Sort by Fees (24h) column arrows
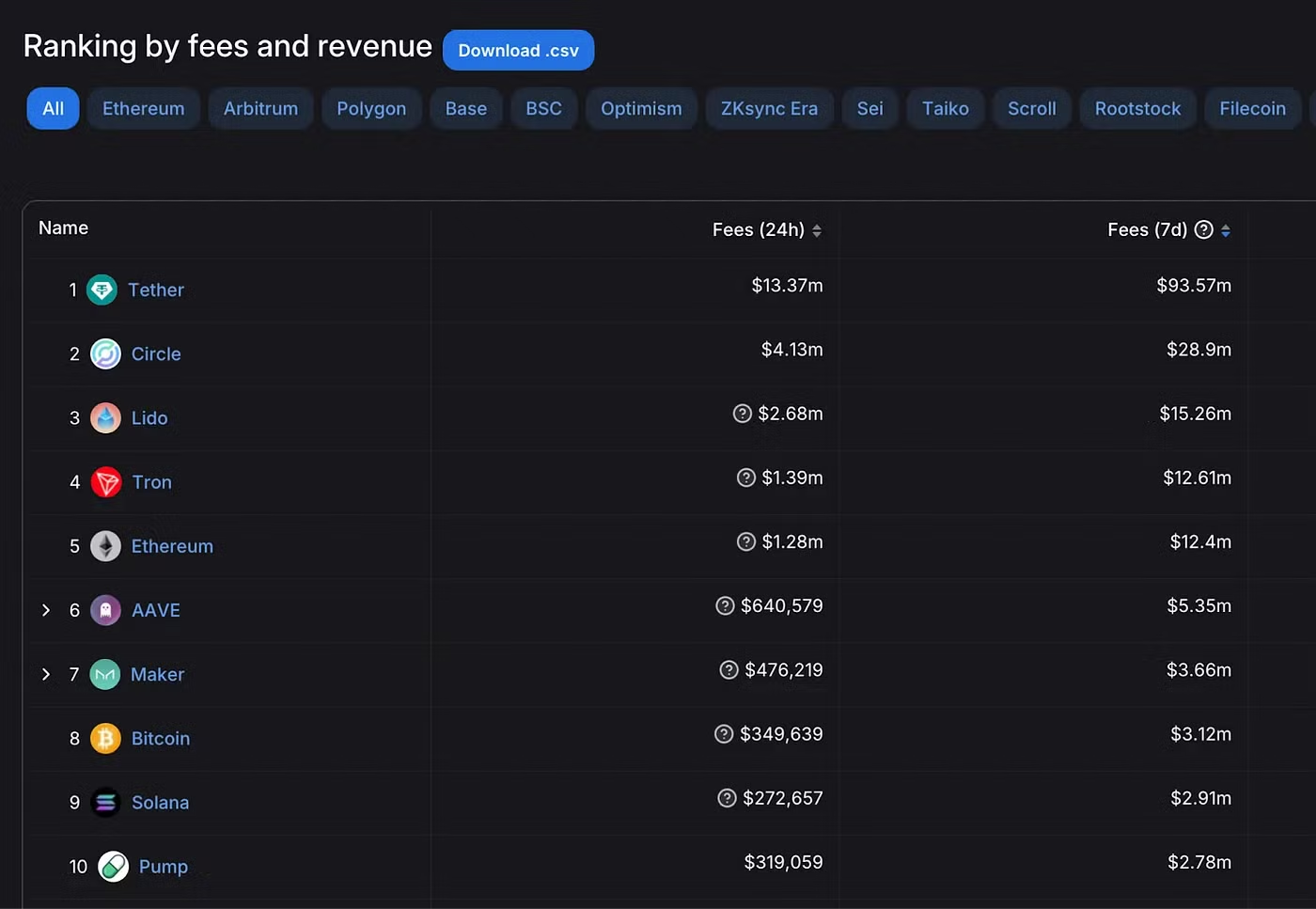This screenshot has height=909, width=1316. [817, 230]
